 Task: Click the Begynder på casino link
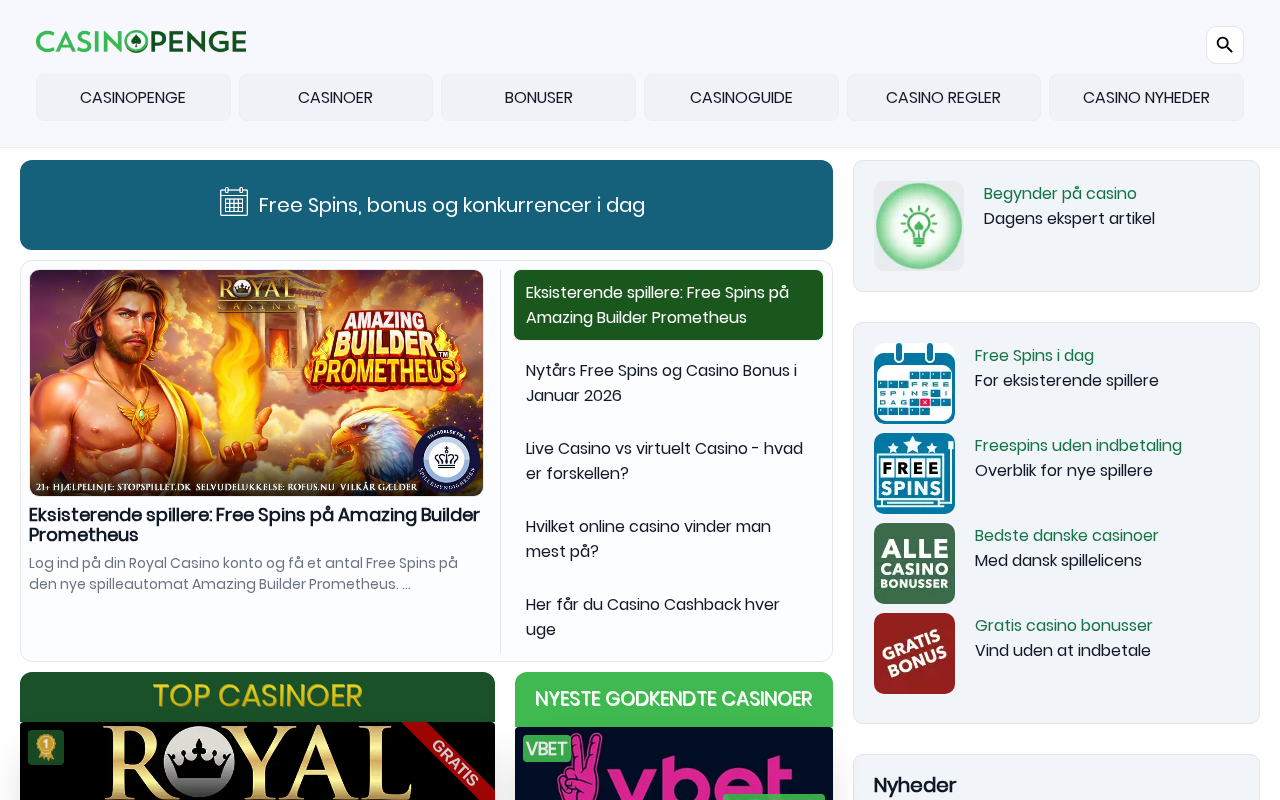[1060, 193]
